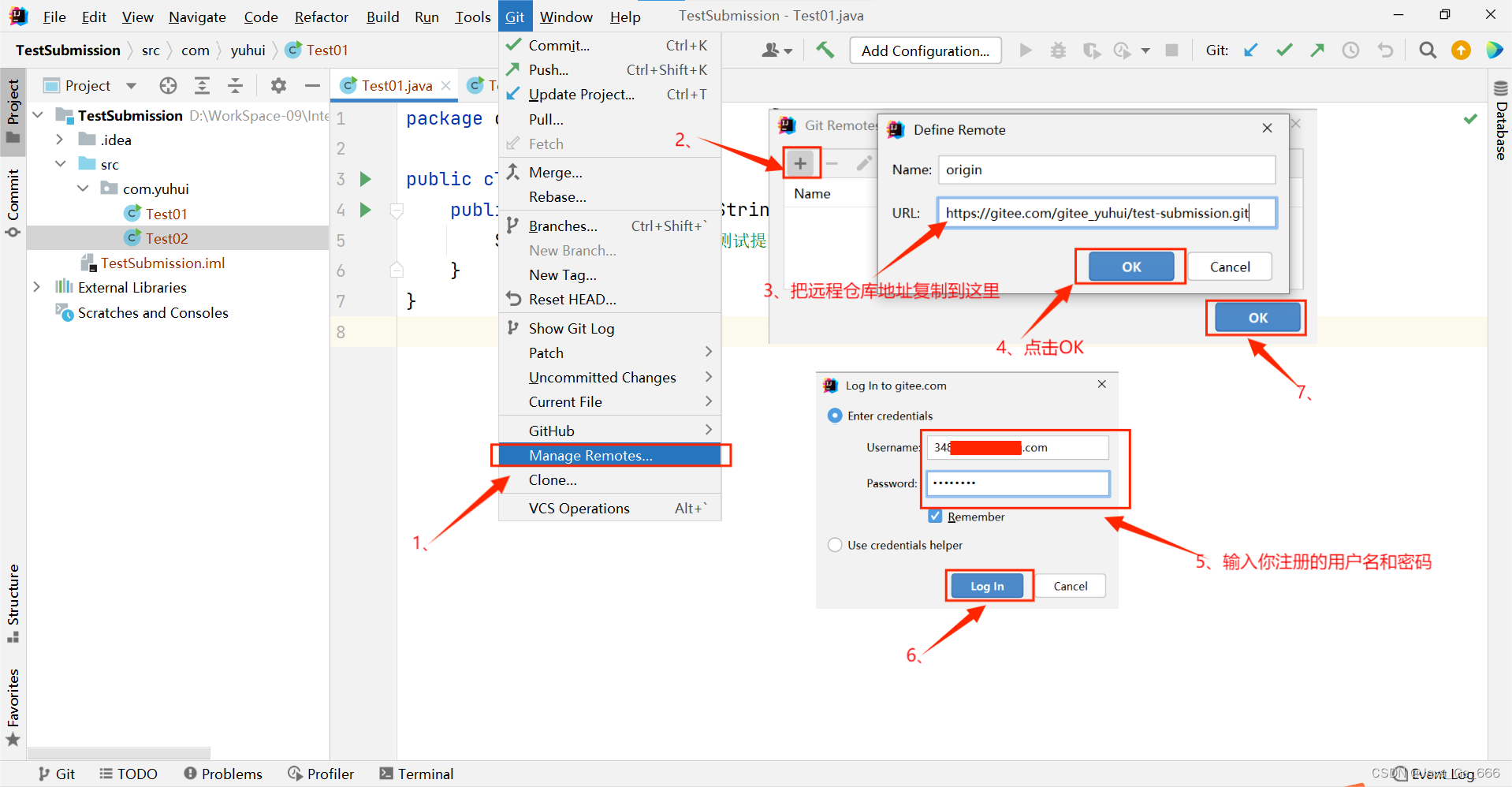This screenshot has width=1512, height=787.
Task: Open Git Show History clock icon
Action: pos(1350,50)
